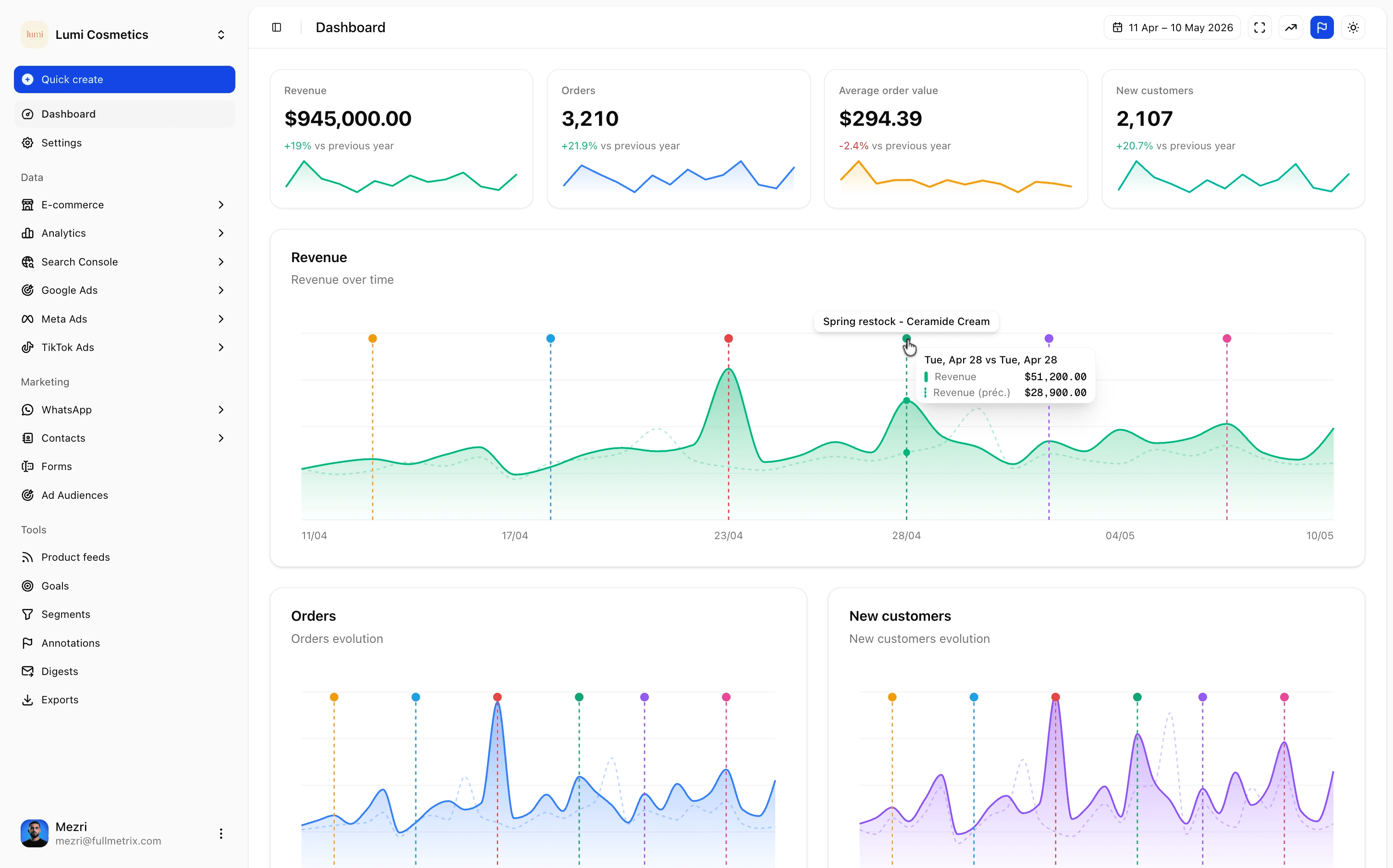
Task: Click Spring restock - Ceramide Cream label
Action: pos(906,322)
